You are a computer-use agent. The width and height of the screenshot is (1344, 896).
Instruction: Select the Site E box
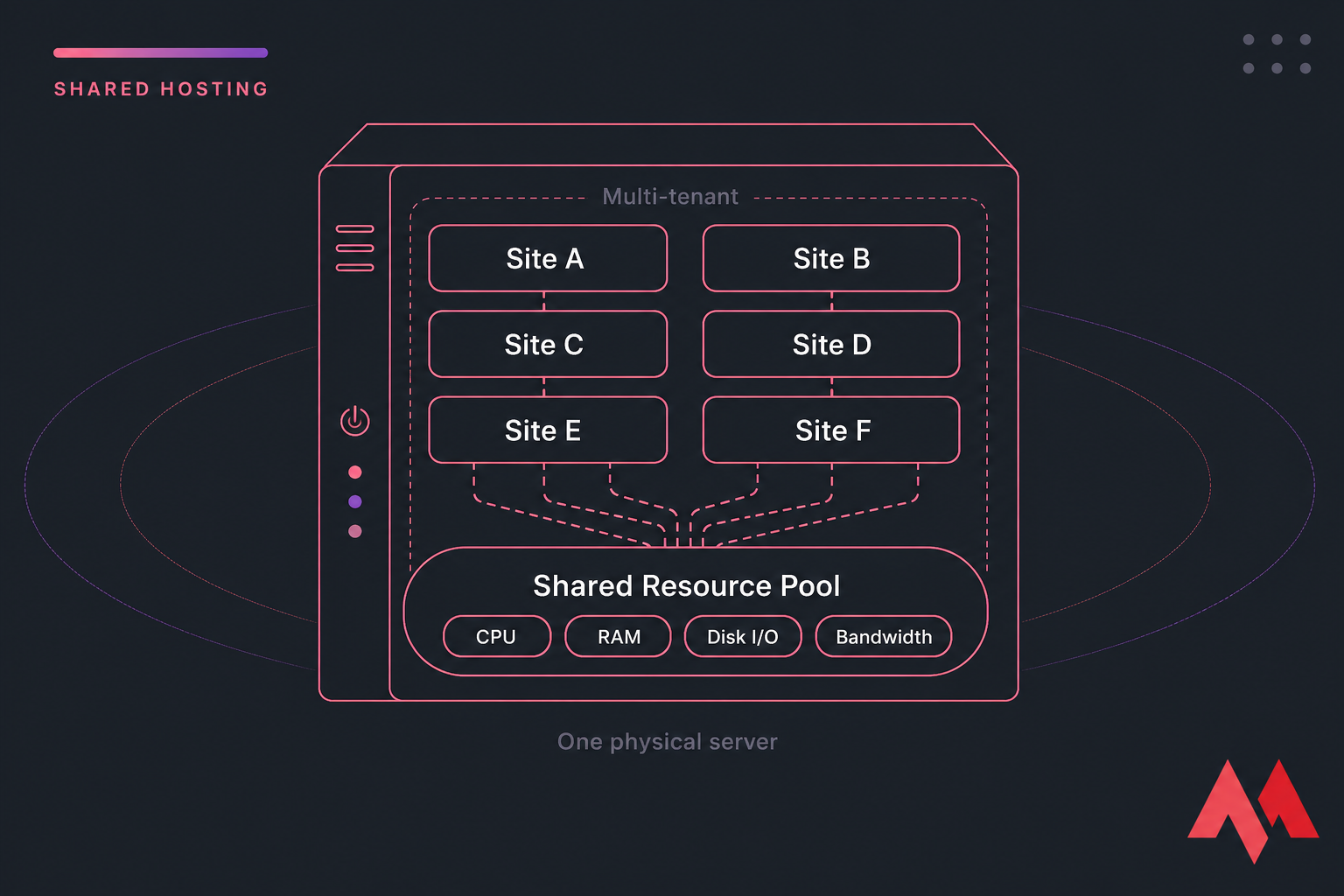click(548, 430)
